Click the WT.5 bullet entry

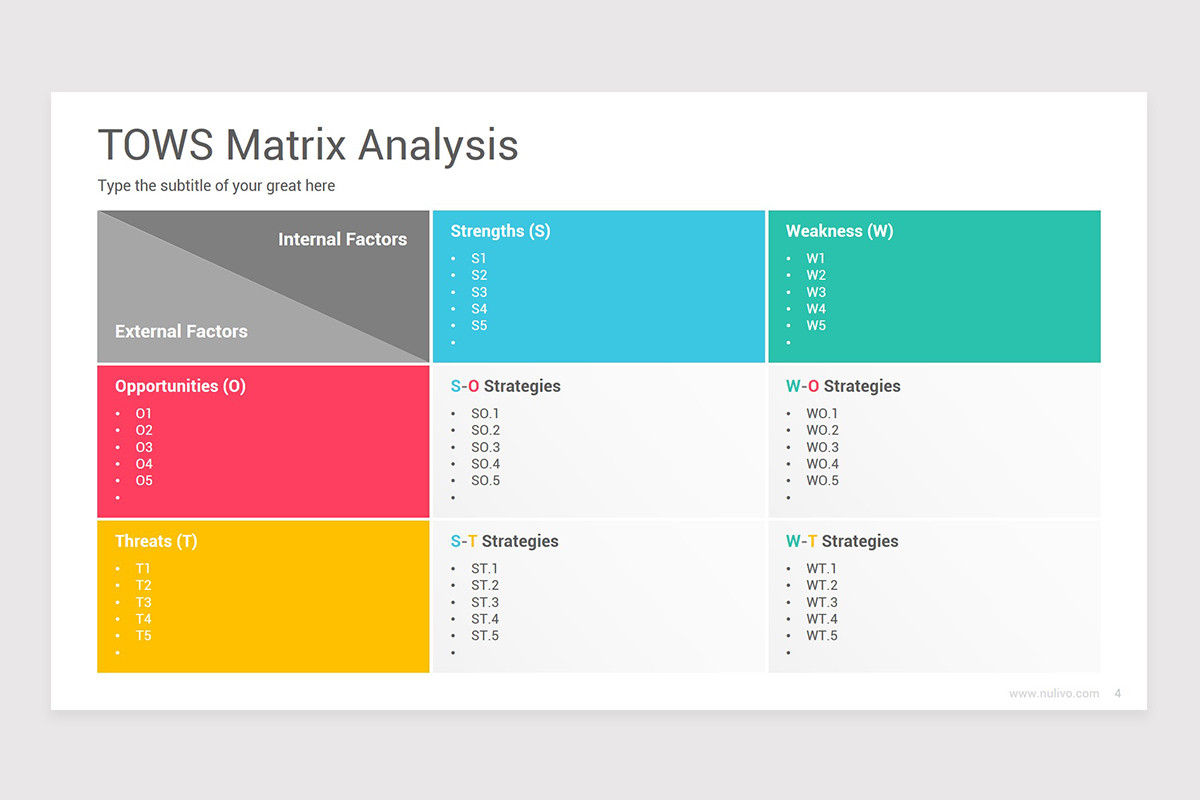(x=821, y=636)
